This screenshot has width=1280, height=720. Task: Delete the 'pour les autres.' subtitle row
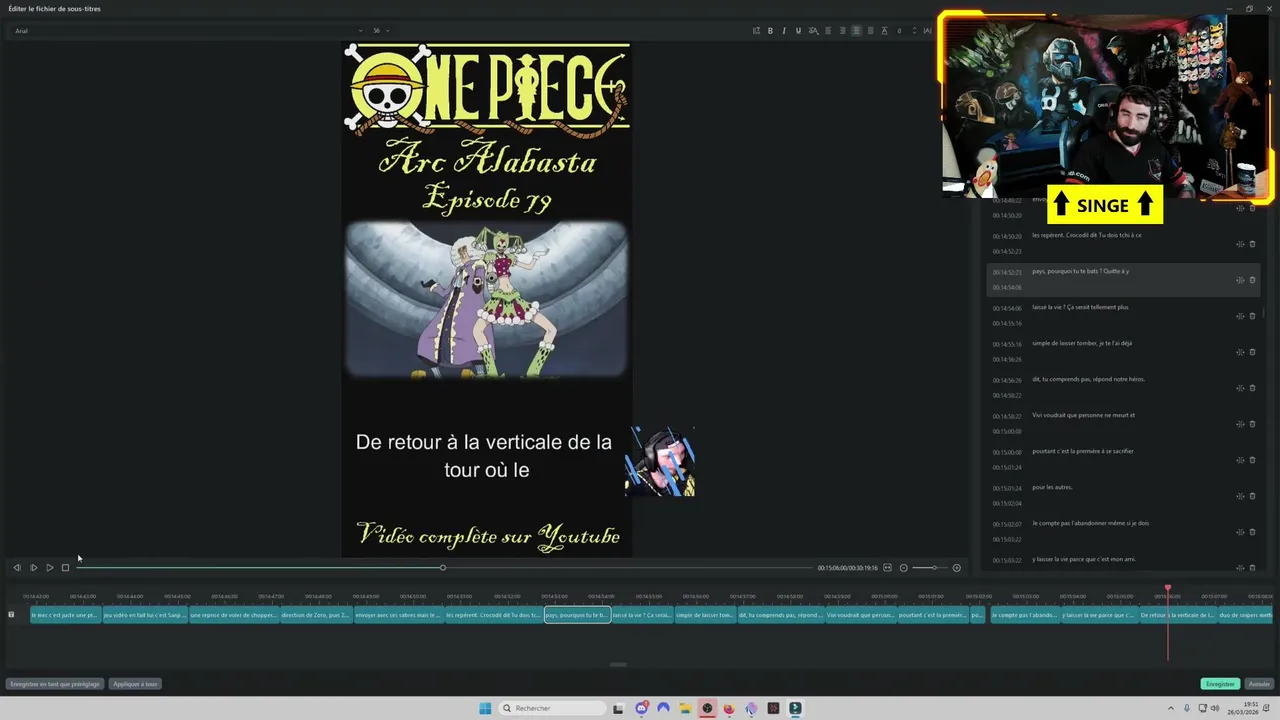[1252, 496]
